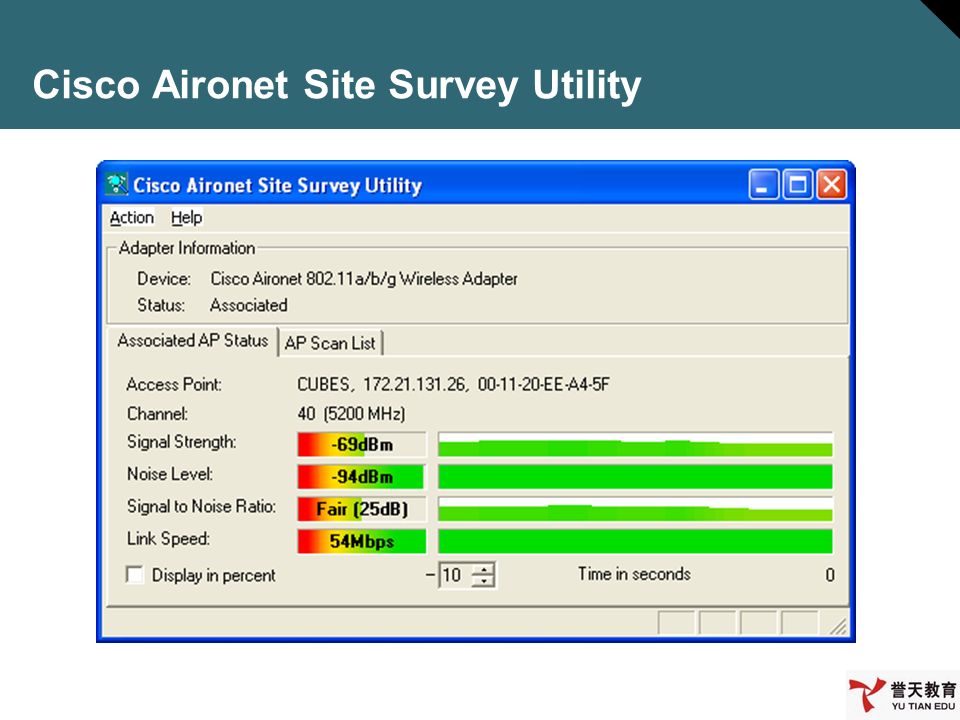Click the window resize grip corner
This screenshot has height=720, width=960.
point(838,625)
